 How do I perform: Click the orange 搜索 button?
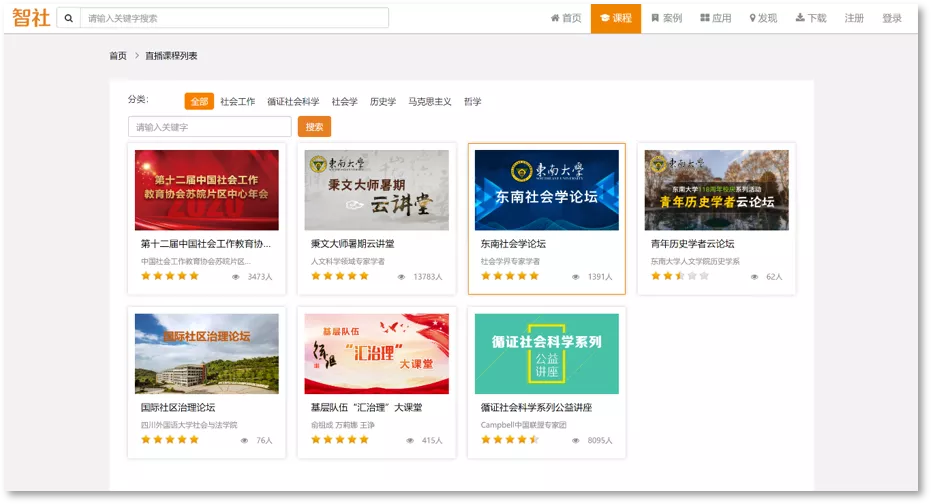tap(314, 127)
